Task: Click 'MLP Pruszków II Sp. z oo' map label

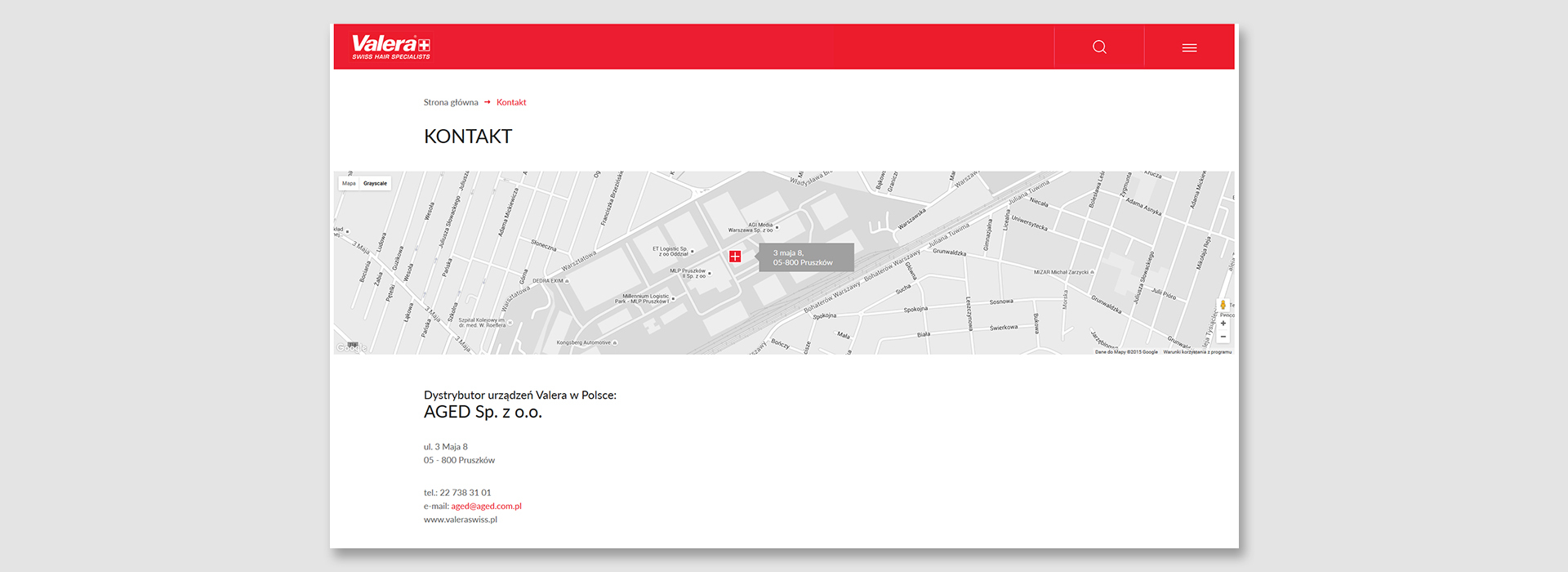Action: pos(688,274)
